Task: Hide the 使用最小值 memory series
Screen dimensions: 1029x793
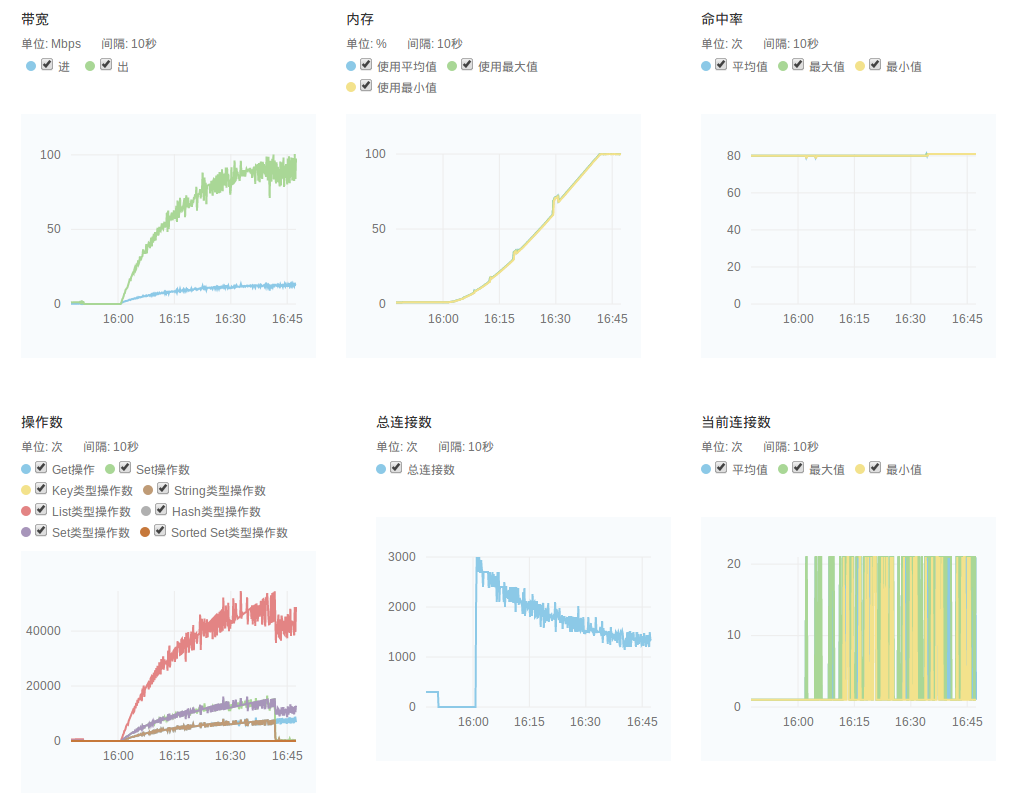Action: tap(366, 86)
